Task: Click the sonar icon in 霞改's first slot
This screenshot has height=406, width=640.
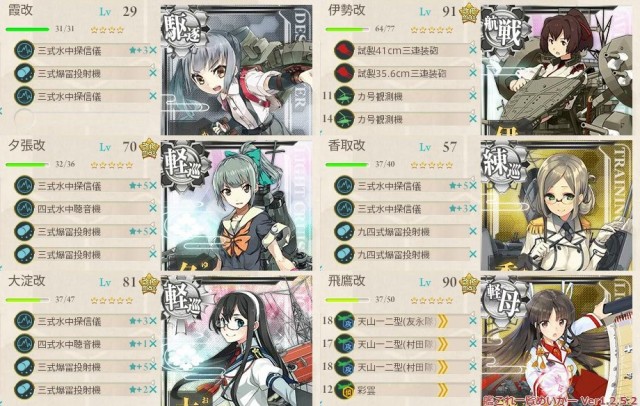Action: [x=24, y=51]
